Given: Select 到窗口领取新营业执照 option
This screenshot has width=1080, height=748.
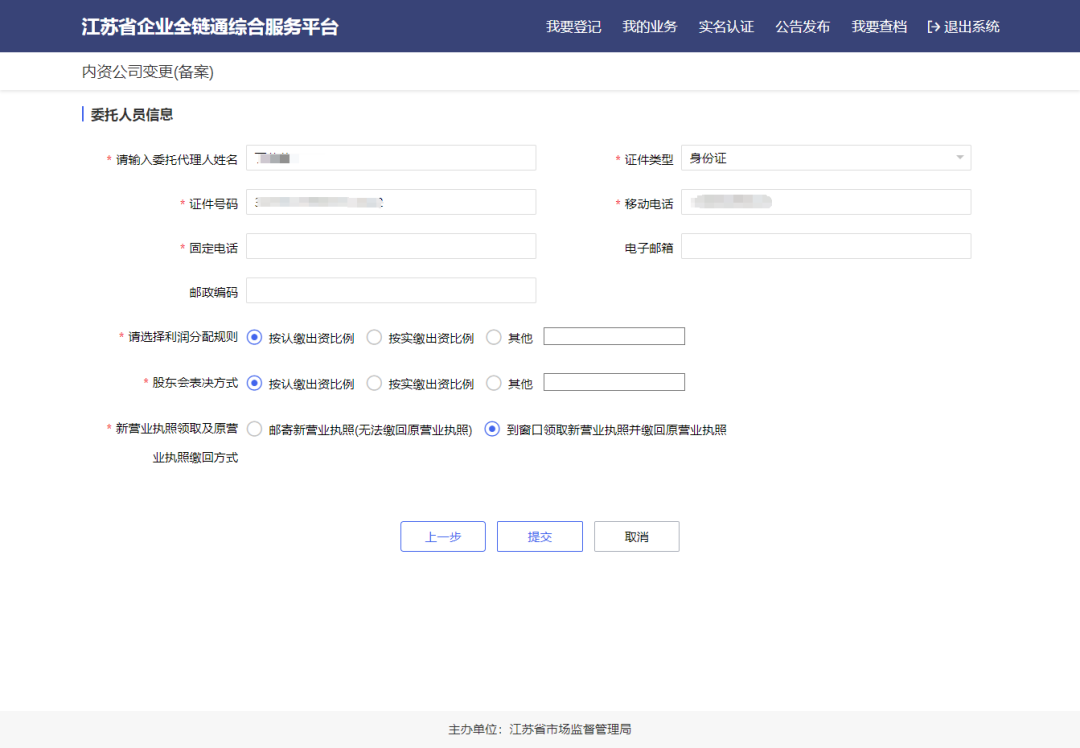Looking at the screenshot, I should (491, 429).
